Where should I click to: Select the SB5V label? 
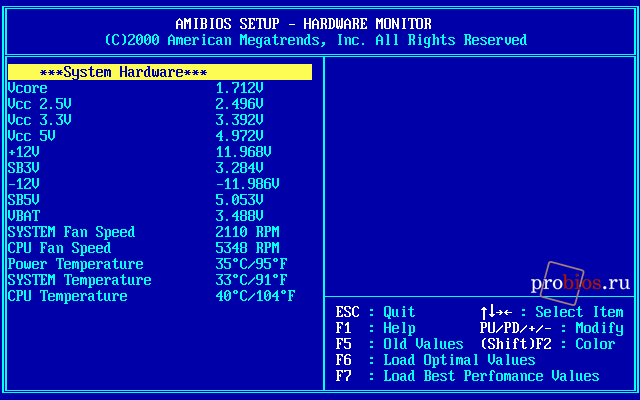point(24,200)
